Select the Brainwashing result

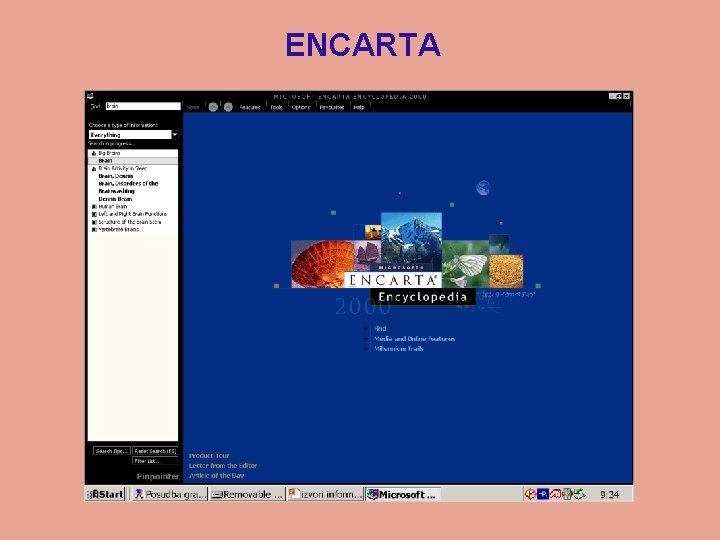133,191
